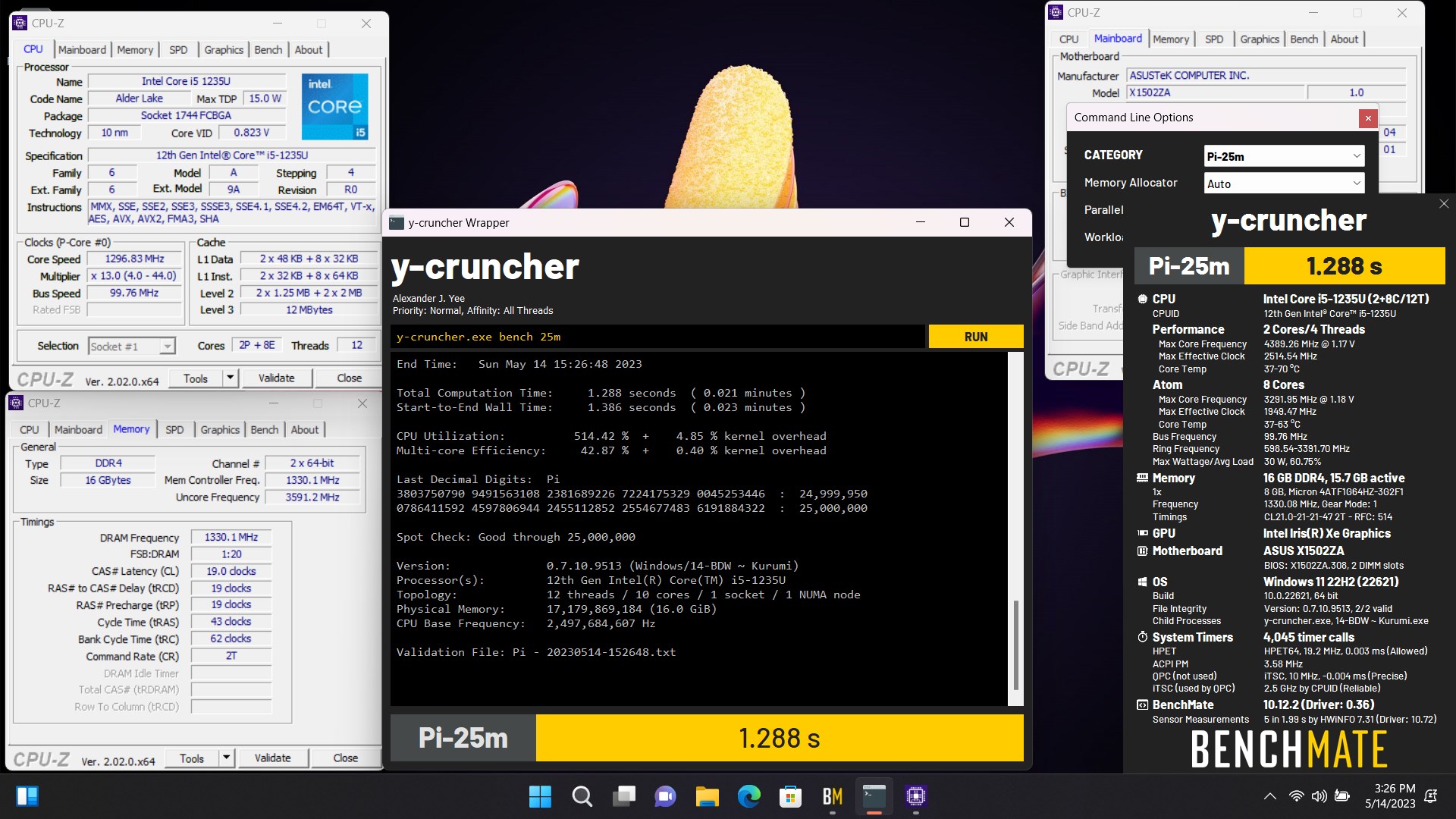Click Multiplier x 13.0 (4.0 - 44.0) value

(x=135, y=276)
